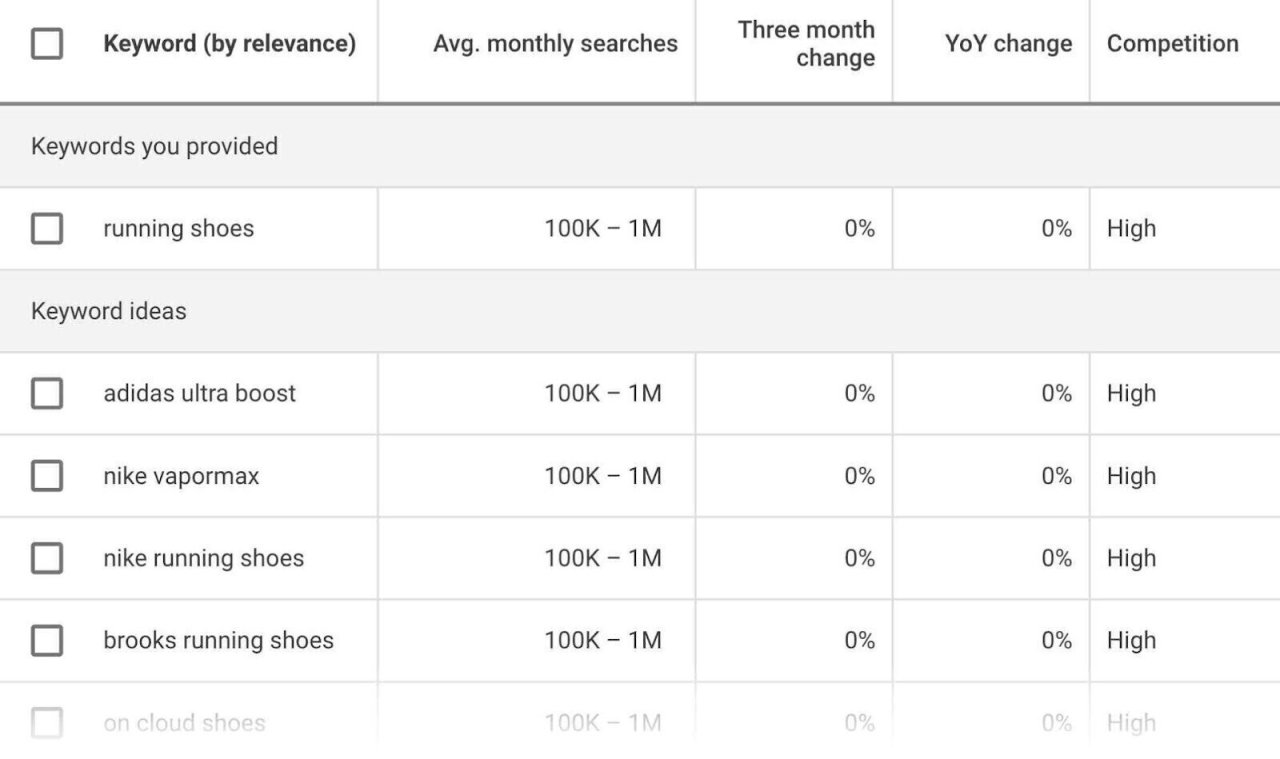Image resolution: width=1280 pixels, height=759 pixels.
Task: Click the Keyword ideas section heading
Action: 108,312
